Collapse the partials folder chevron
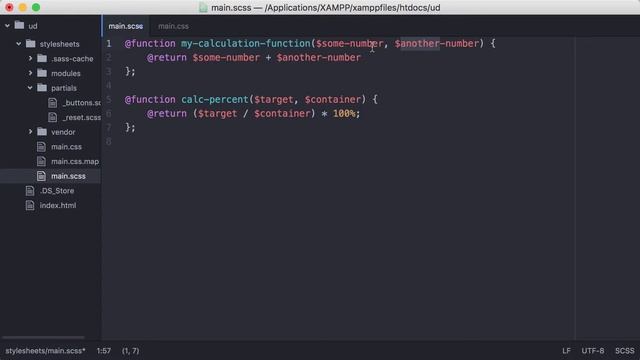Image resolution: width=640 pixels, height=360 pixels. coord(30,88)
